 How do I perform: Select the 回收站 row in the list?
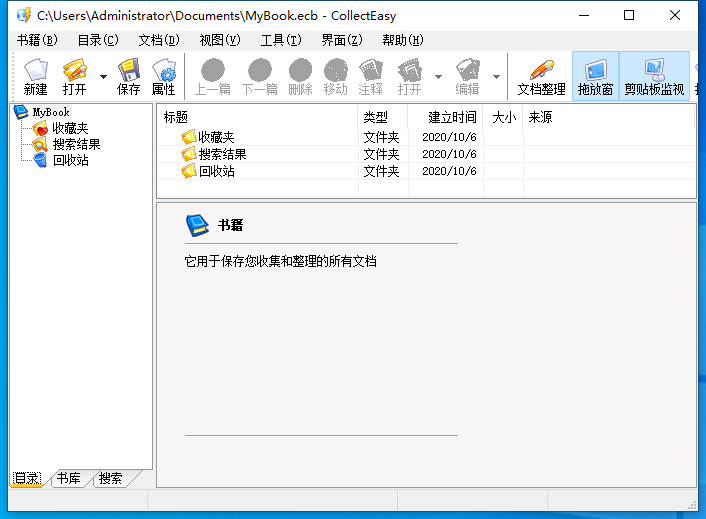pyautogui.click(x=426, y=171)
